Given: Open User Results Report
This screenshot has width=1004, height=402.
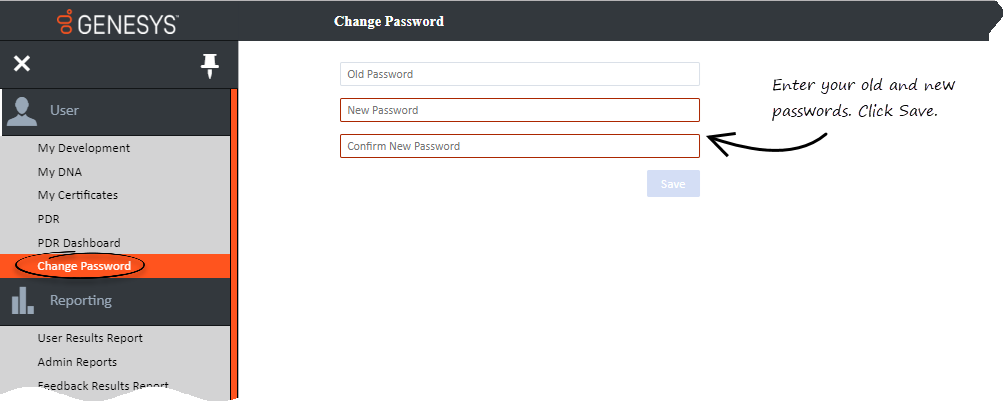Looking at the screenshot, I should (90, 338).
